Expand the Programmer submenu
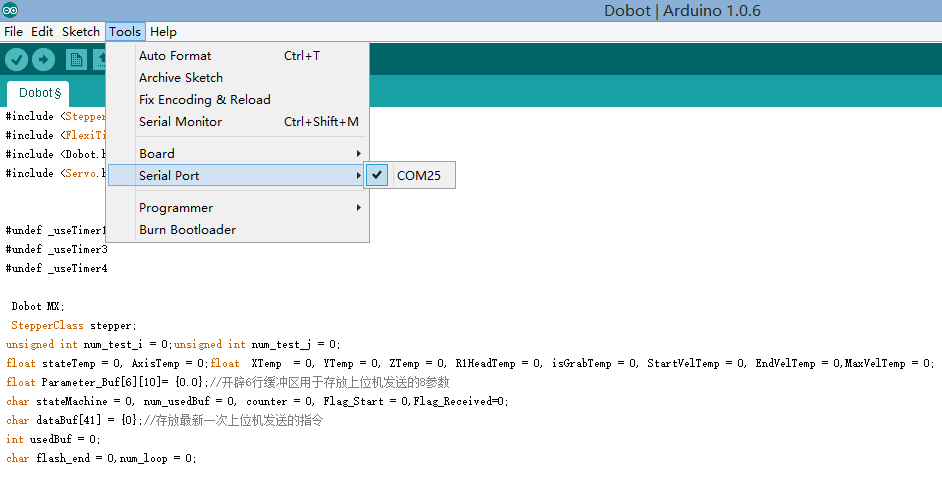 pyautogui.click(x=238, y=208)
